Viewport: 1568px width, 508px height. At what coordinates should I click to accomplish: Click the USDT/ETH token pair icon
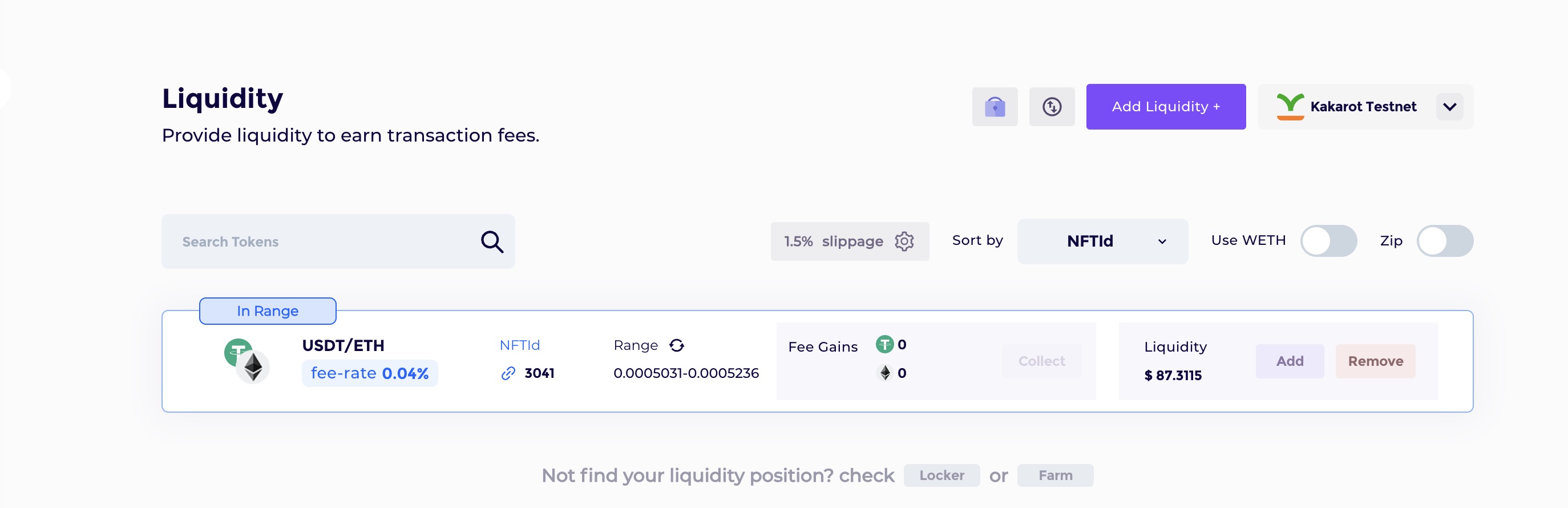click(246, 361)
